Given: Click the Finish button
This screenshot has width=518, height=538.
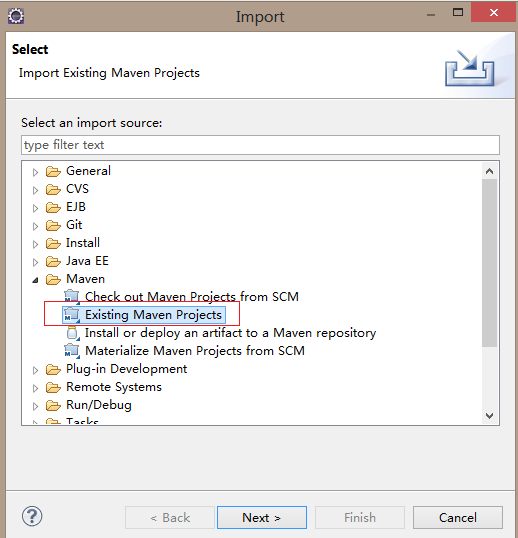Looking at the screenshot, I should (360, 517).
